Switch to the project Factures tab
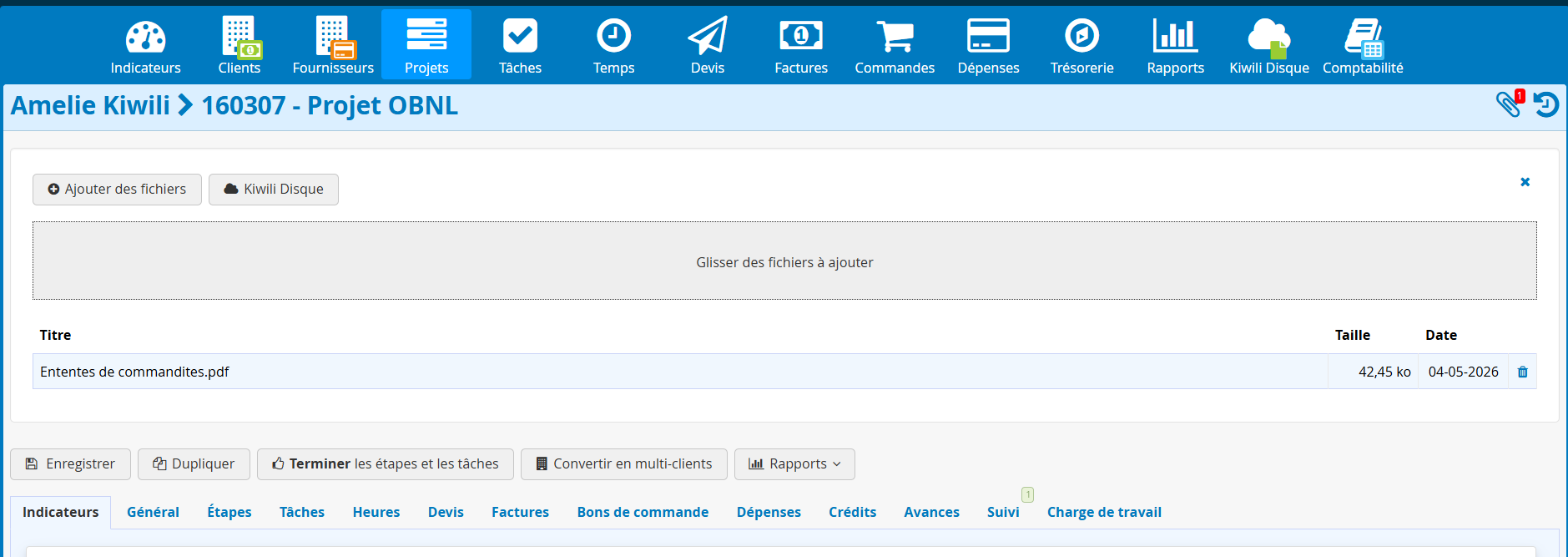 (520, 512)
